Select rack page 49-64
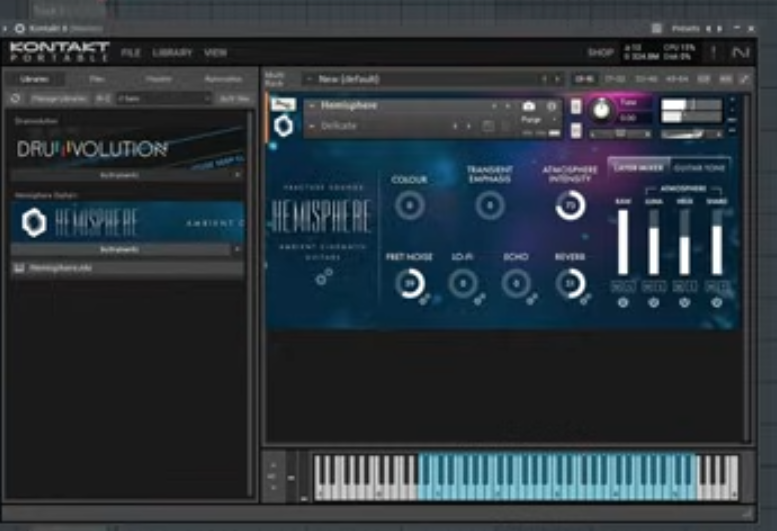This screenshot has height=531, width=777. tap(676, 79)
